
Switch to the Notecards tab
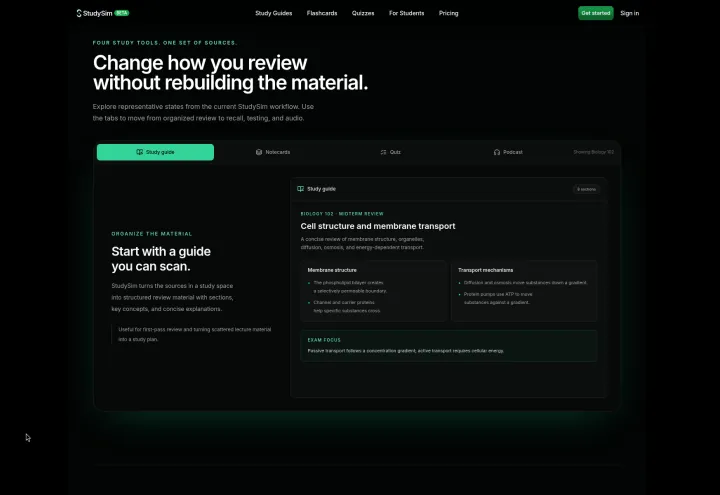click(x=273, y=152)
